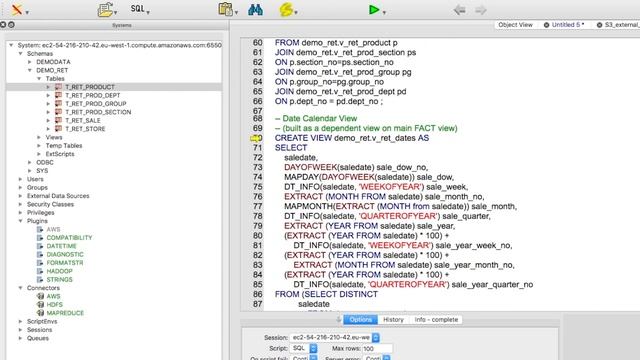640x360 pixels.
Task: Click the STRINGS plugin icon
Action: click(x=40, y=280)
